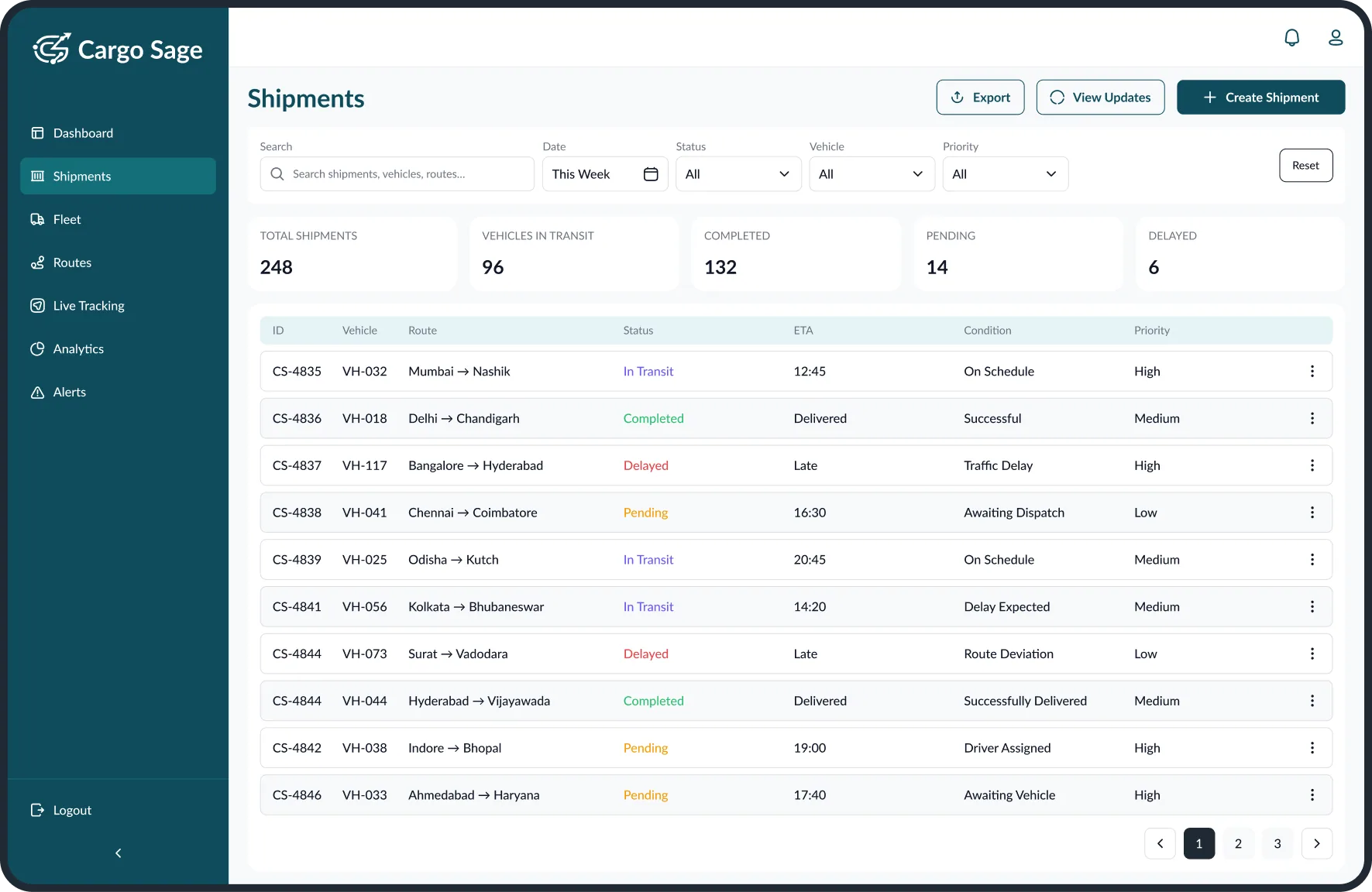Open the Priority filter dropdown
Screen dimensions: 1372x892
click(x=1005, y=174)
